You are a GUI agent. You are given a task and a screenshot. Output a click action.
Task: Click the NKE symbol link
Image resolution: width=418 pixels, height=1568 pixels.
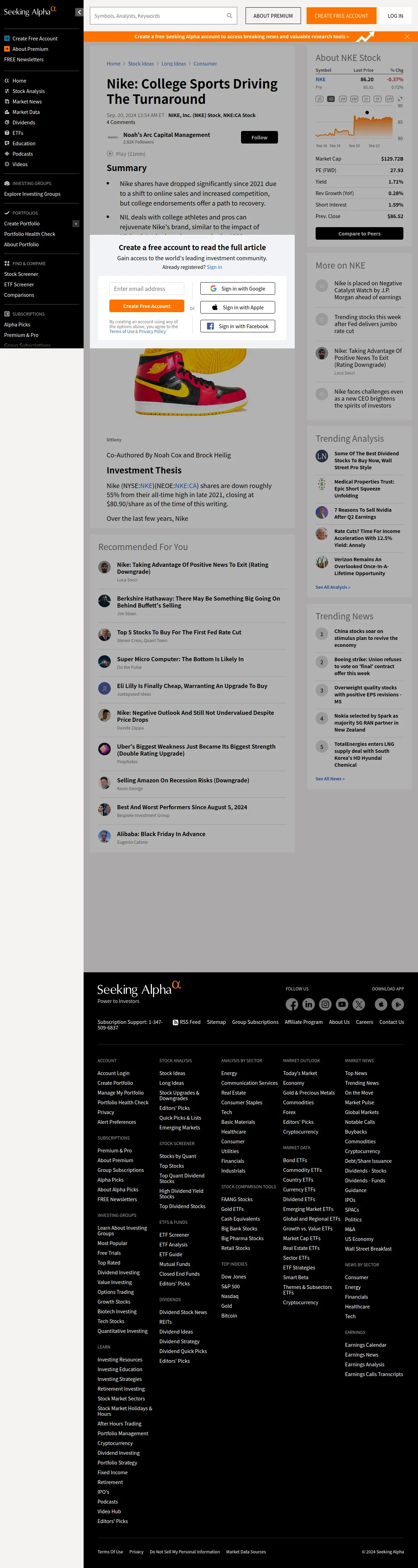[321, 79]
